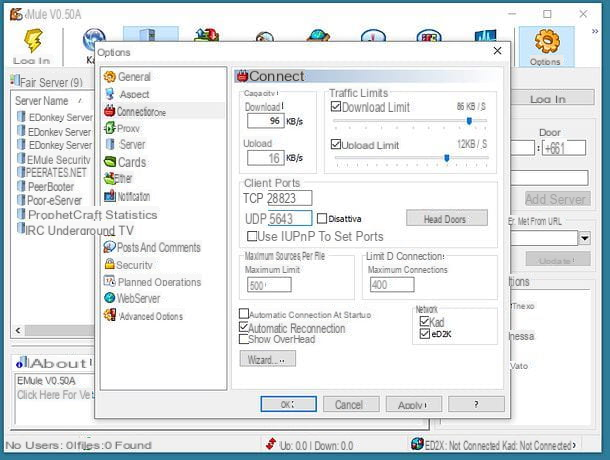Click the TCP port field
This screenshot has height=460, width=610.
click(x=289, y=198)
